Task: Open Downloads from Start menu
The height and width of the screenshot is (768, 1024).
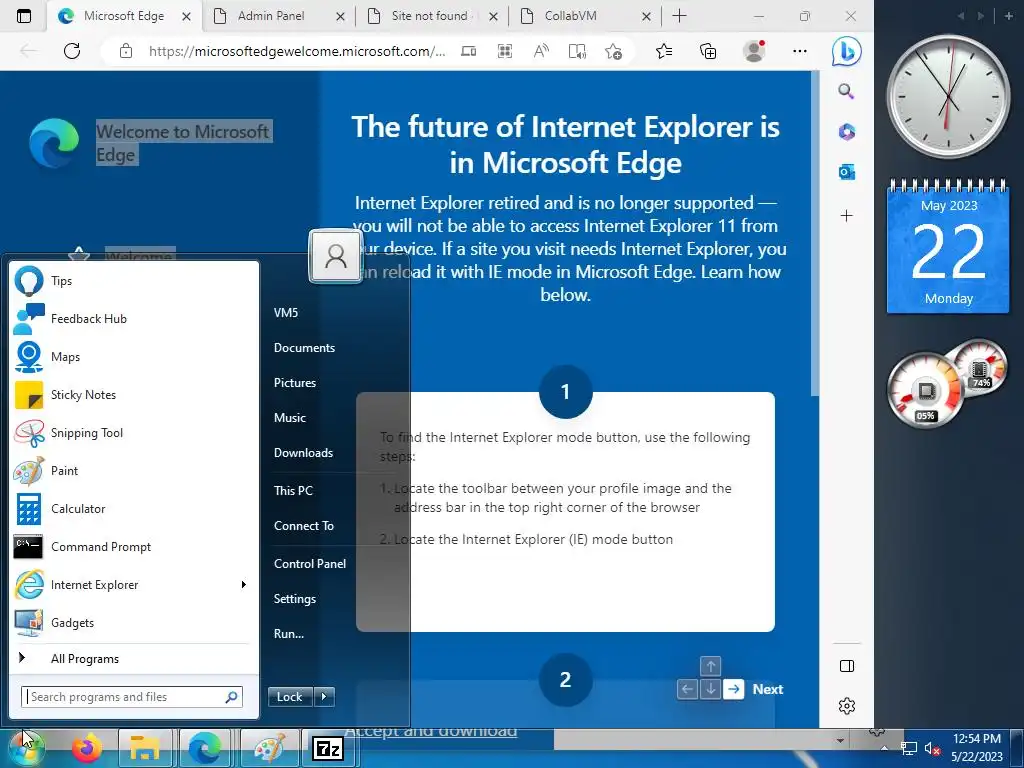Action: (x=304, y=453)
